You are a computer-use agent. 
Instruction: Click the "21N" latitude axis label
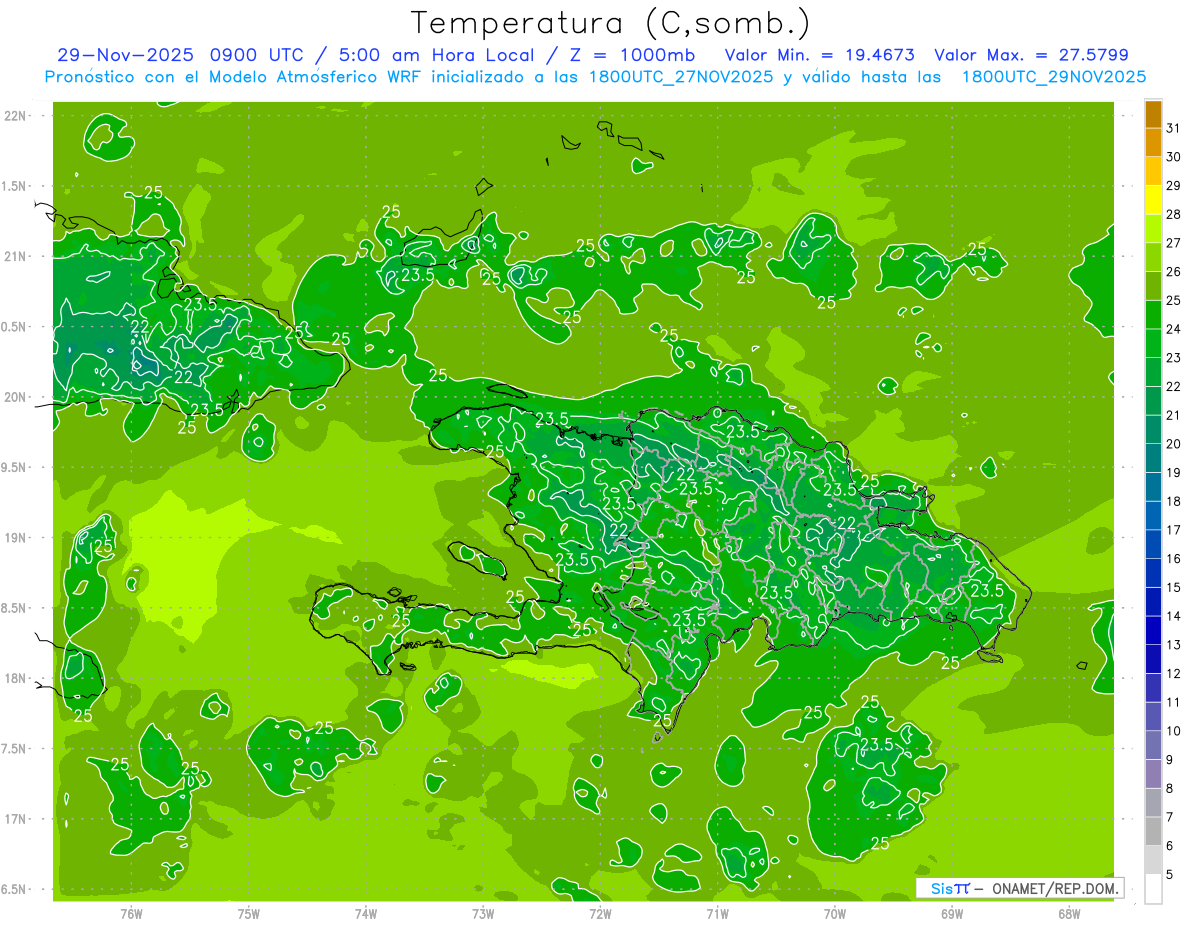pyautogui.click(x=15, y=257)
